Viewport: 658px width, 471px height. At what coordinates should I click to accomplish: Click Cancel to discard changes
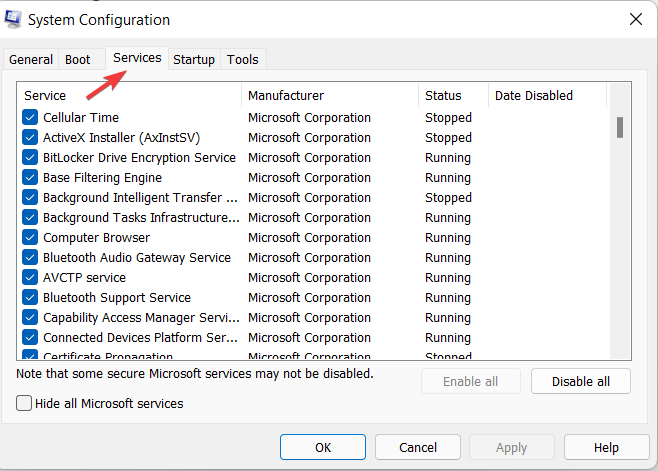418,447
